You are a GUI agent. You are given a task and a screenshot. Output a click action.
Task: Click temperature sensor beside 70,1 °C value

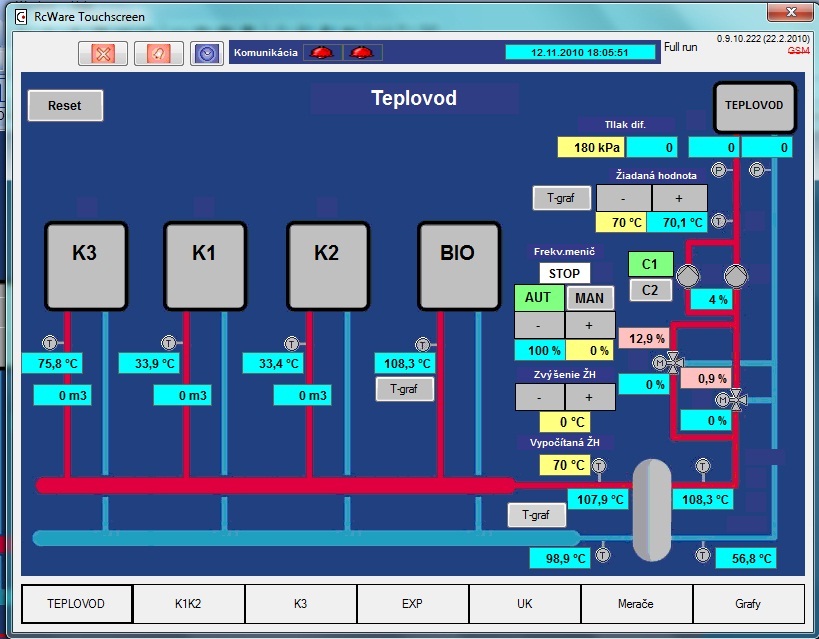(x=719, y=221)
